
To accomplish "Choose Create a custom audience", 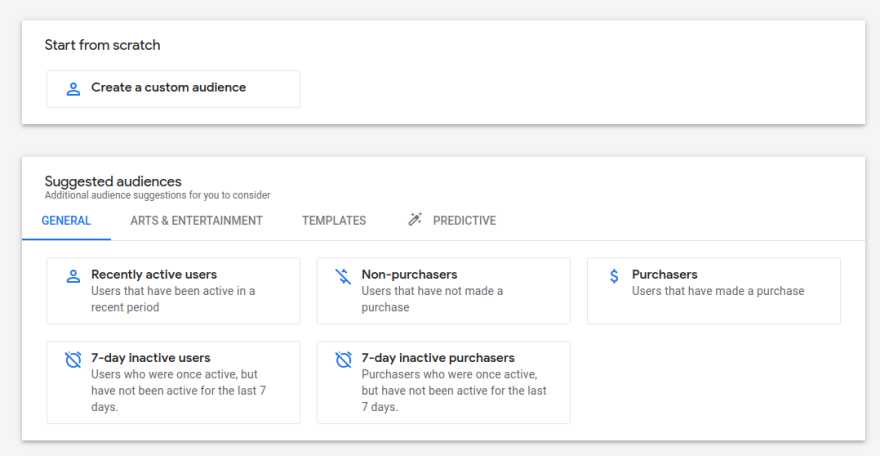I will pos(173,89).
